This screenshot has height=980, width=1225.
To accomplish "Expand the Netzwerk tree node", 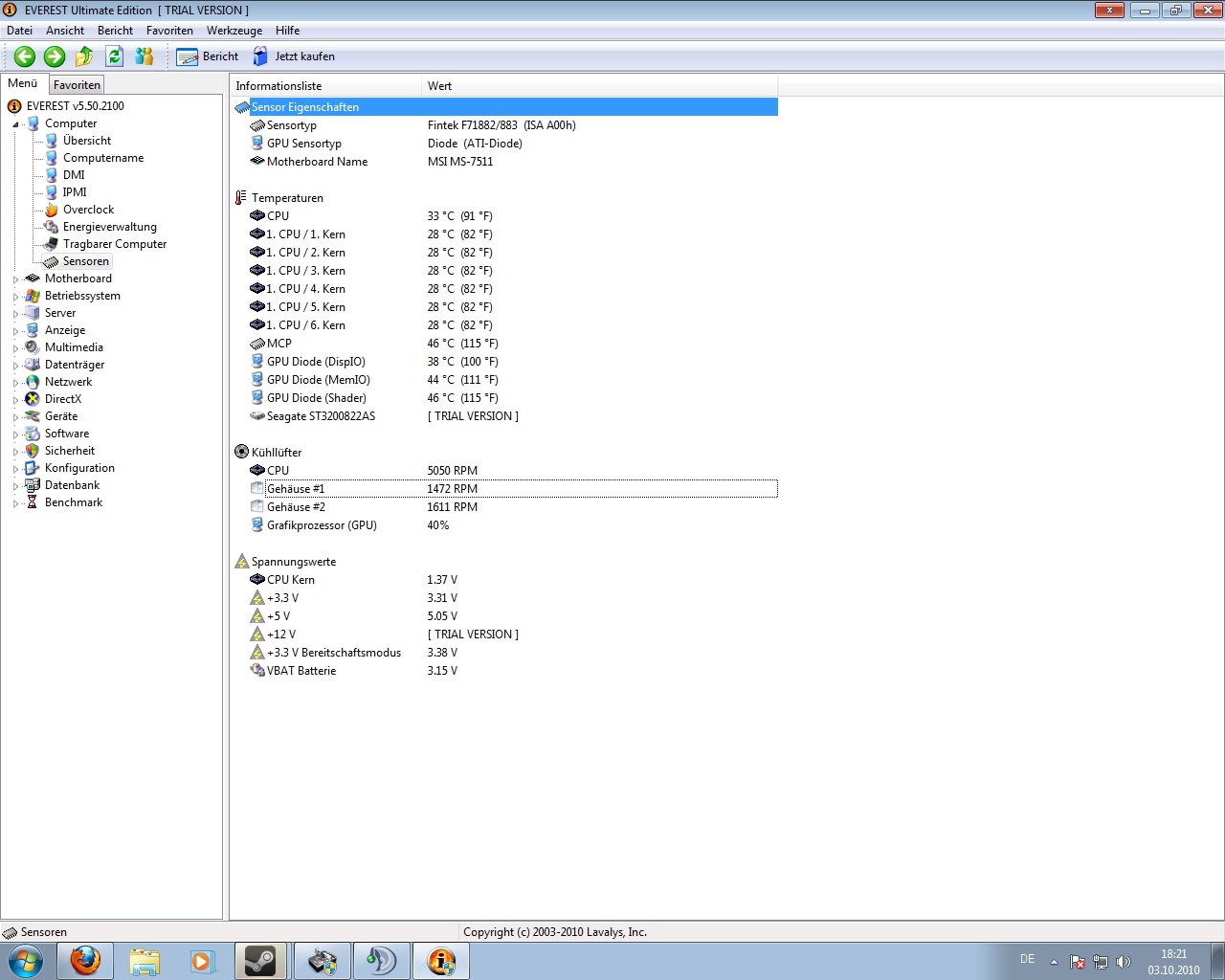I will point(15,383).
